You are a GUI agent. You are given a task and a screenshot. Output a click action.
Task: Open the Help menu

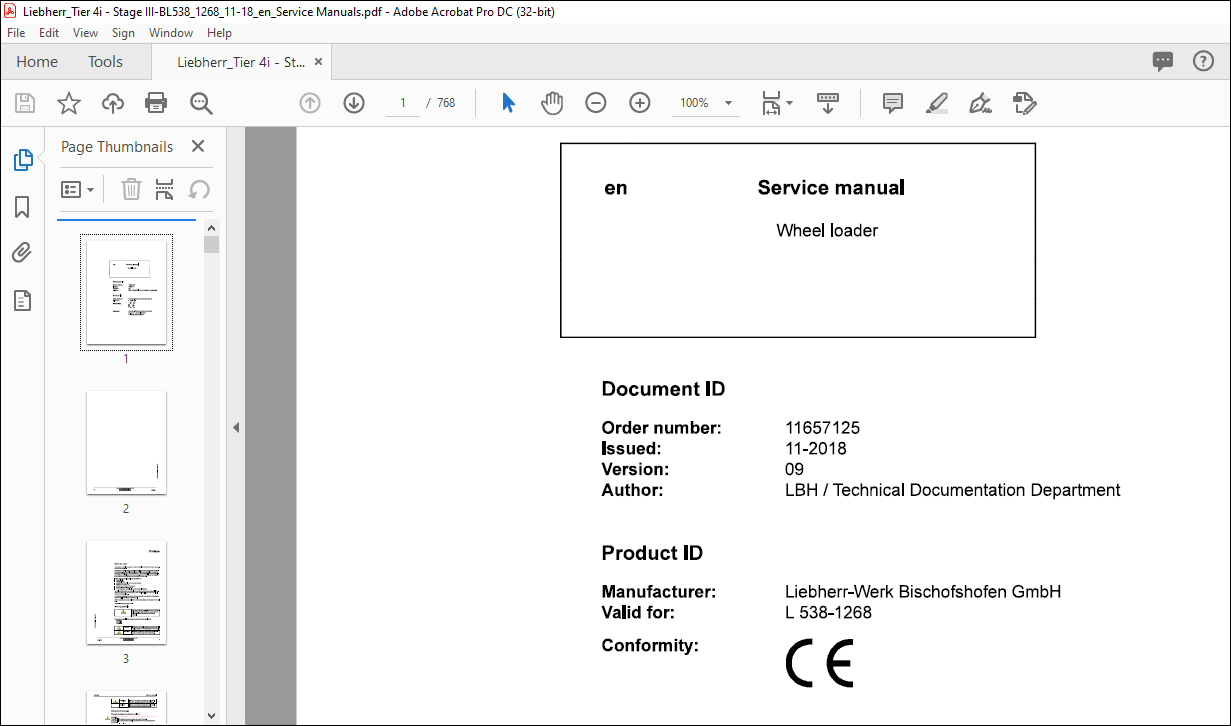219,33
